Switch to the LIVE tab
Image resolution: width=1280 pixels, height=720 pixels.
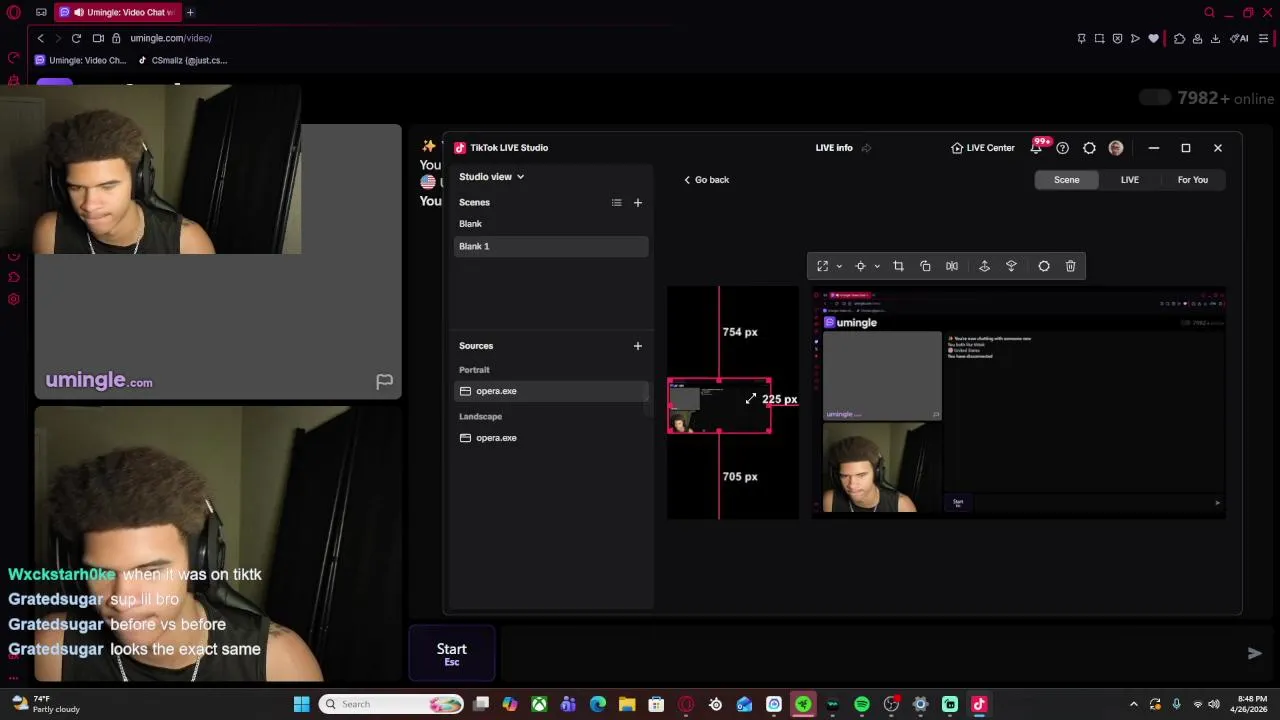1129,180
